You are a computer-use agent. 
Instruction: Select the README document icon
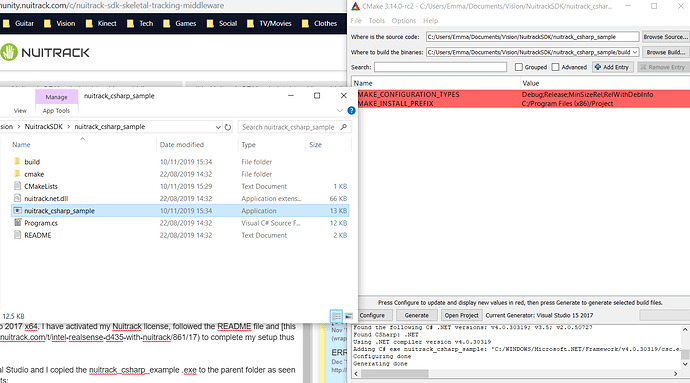[x=17, y=235]
